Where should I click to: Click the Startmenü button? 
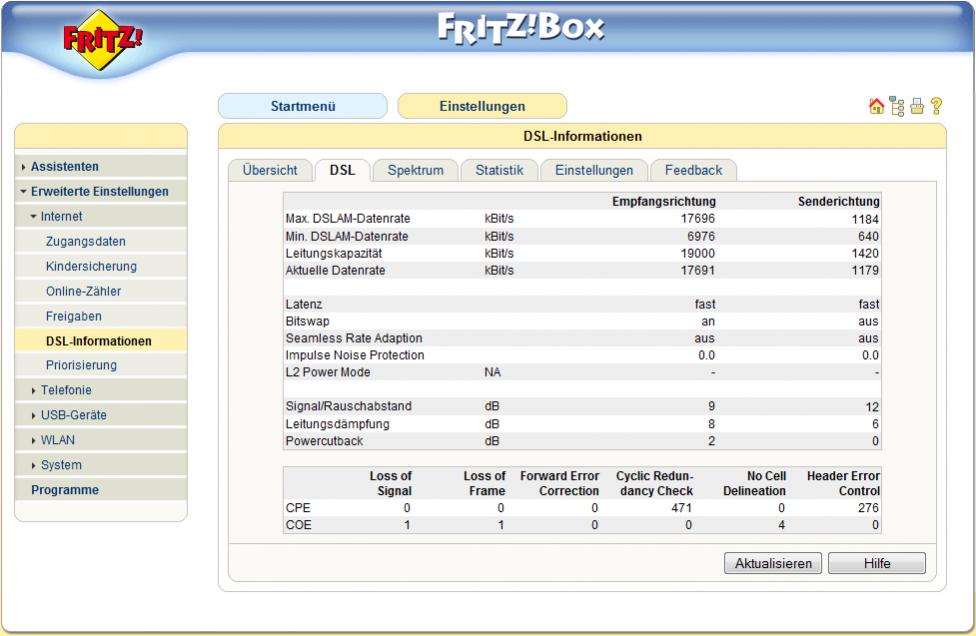(x=303, y=106)
